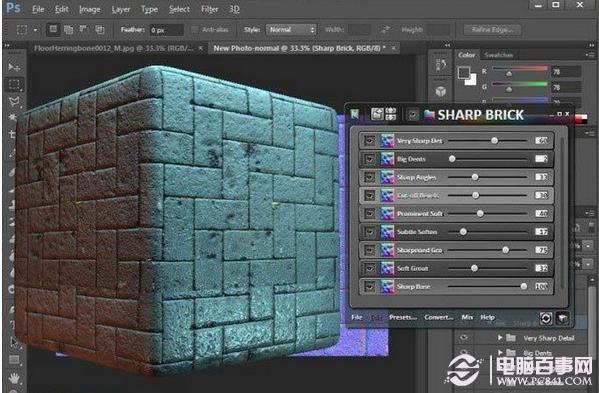
Task: Toggle visibility eye of Big Dents row
Action: pyautogui.click(x=369, y=159)
